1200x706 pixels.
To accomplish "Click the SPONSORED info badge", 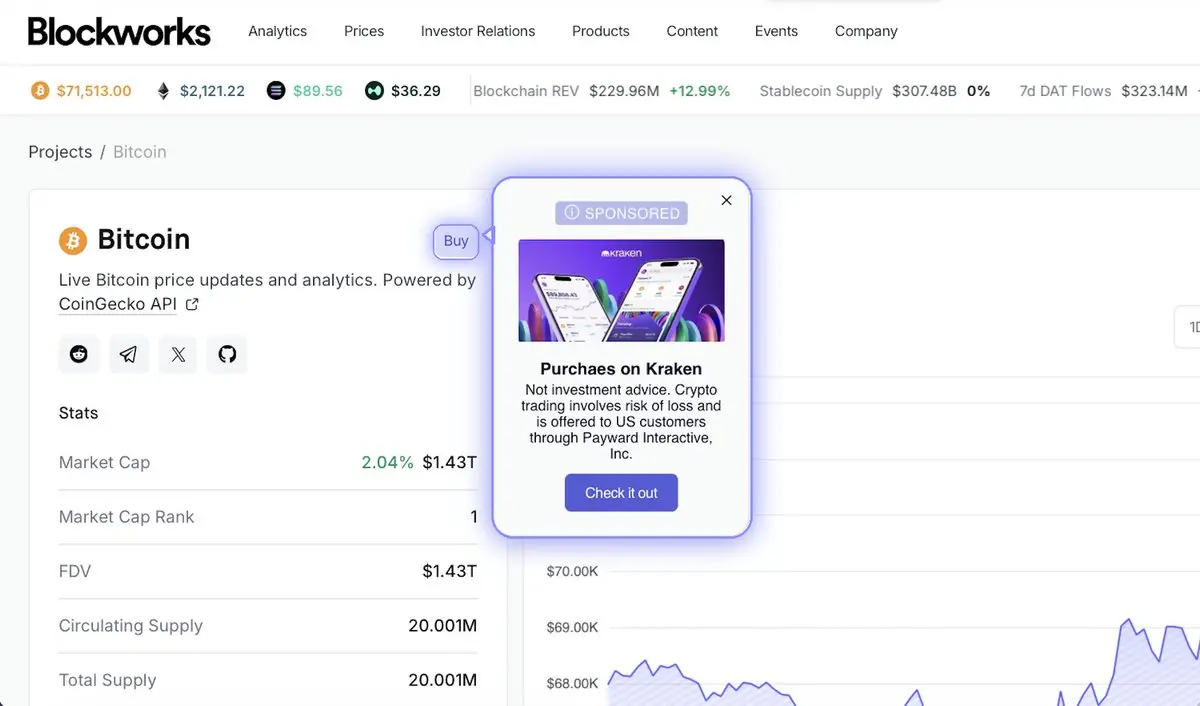I will tap(621, 213).
